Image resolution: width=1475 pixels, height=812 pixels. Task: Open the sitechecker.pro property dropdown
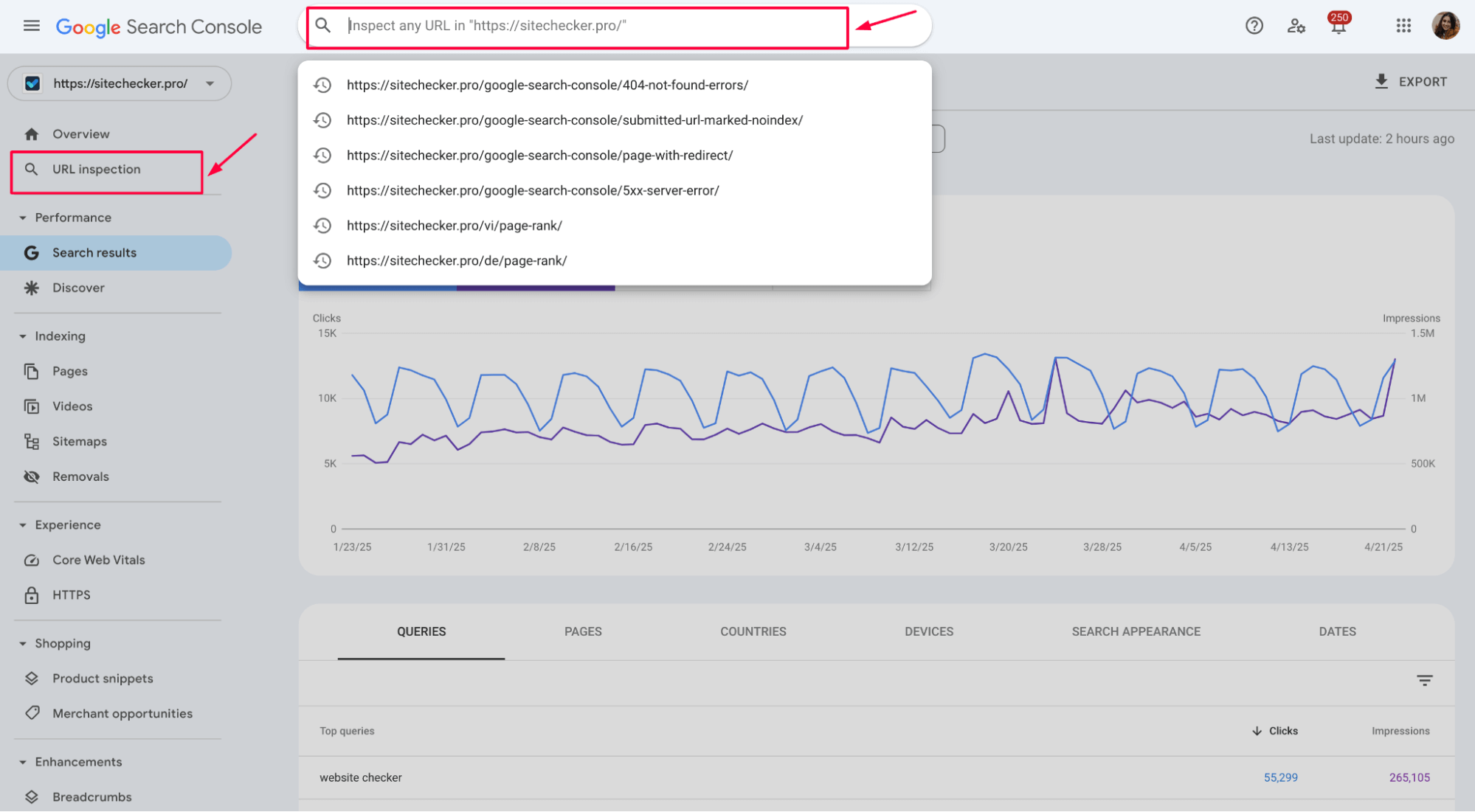[x=120, y=83]
